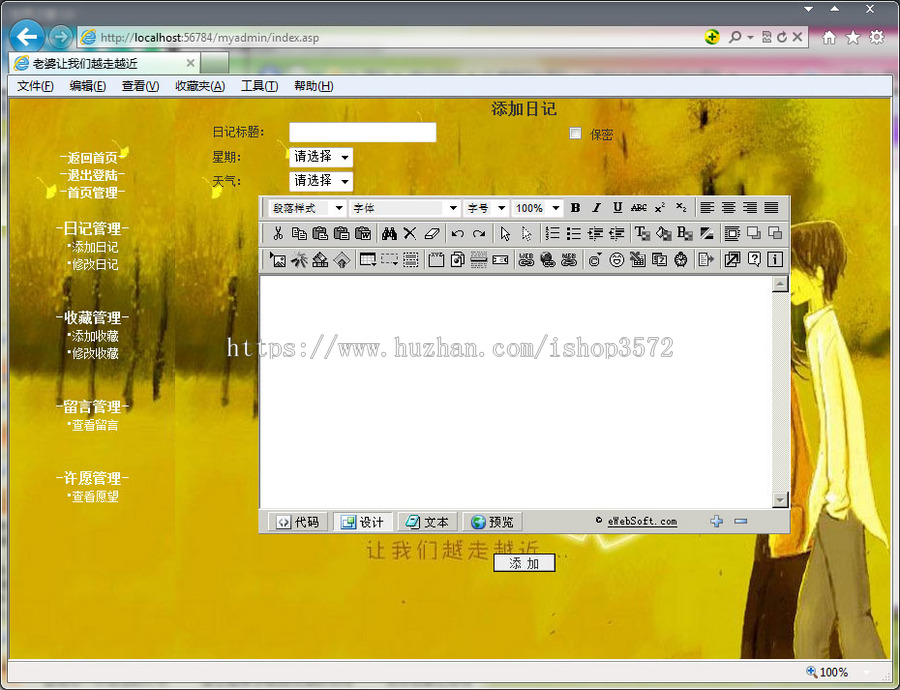Click the minus to shrink editor height

pyautogui.click(x=740, y=521)
